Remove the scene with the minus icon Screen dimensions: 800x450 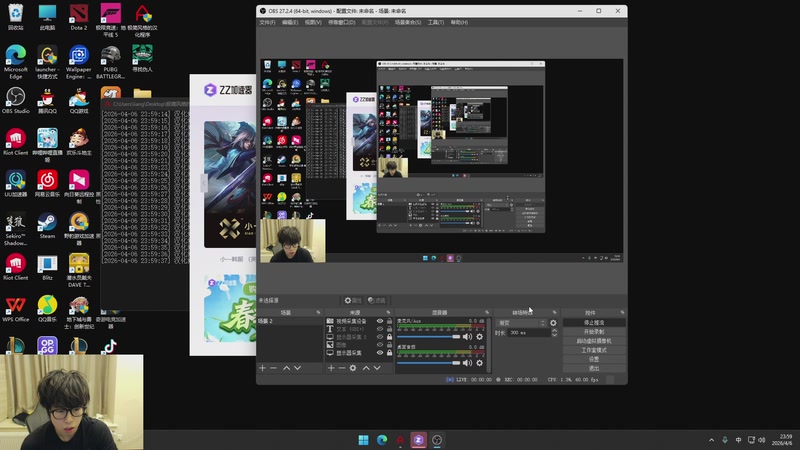(273, 368)
